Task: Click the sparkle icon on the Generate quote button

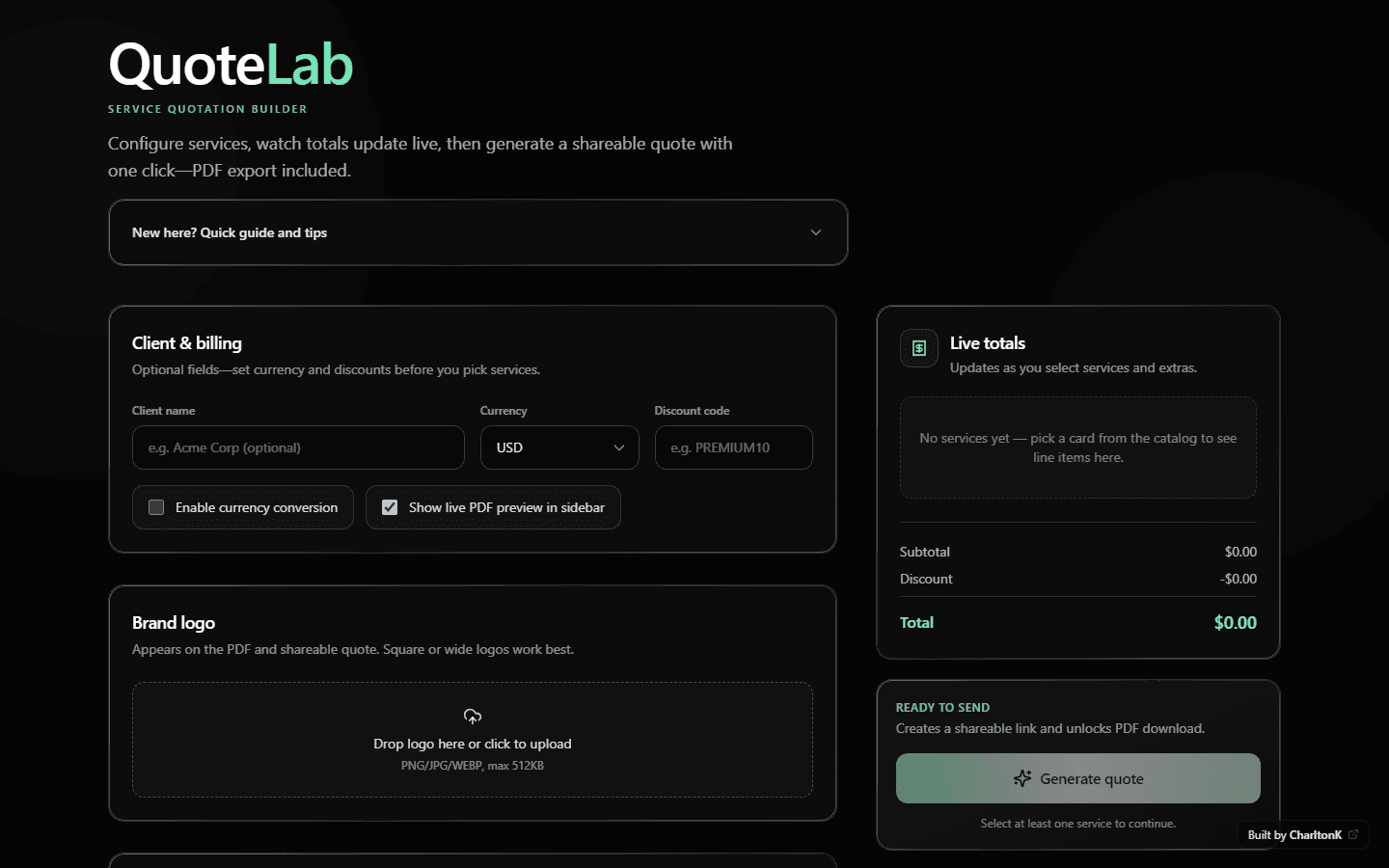Action: pyautogui.click(x=1022, y=778)
